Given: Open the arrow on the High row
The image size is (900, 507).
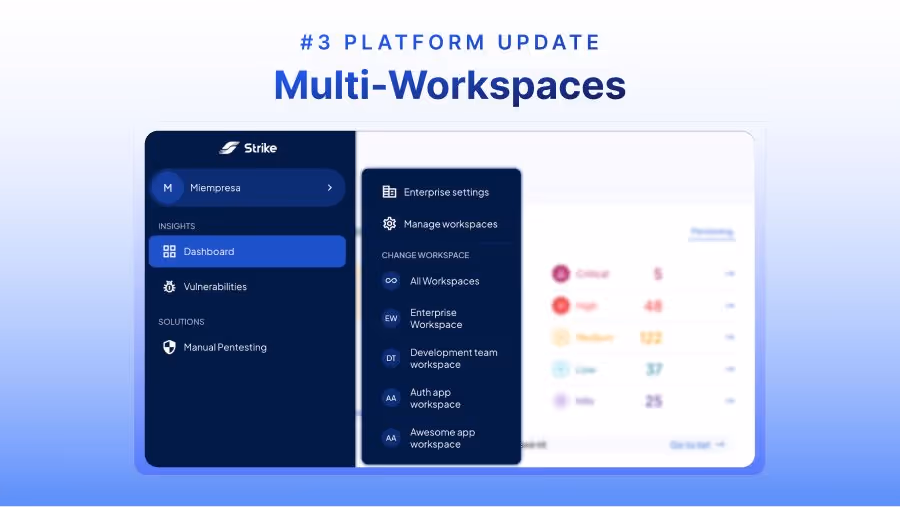Looking at the screenshot, I should 730,305.
